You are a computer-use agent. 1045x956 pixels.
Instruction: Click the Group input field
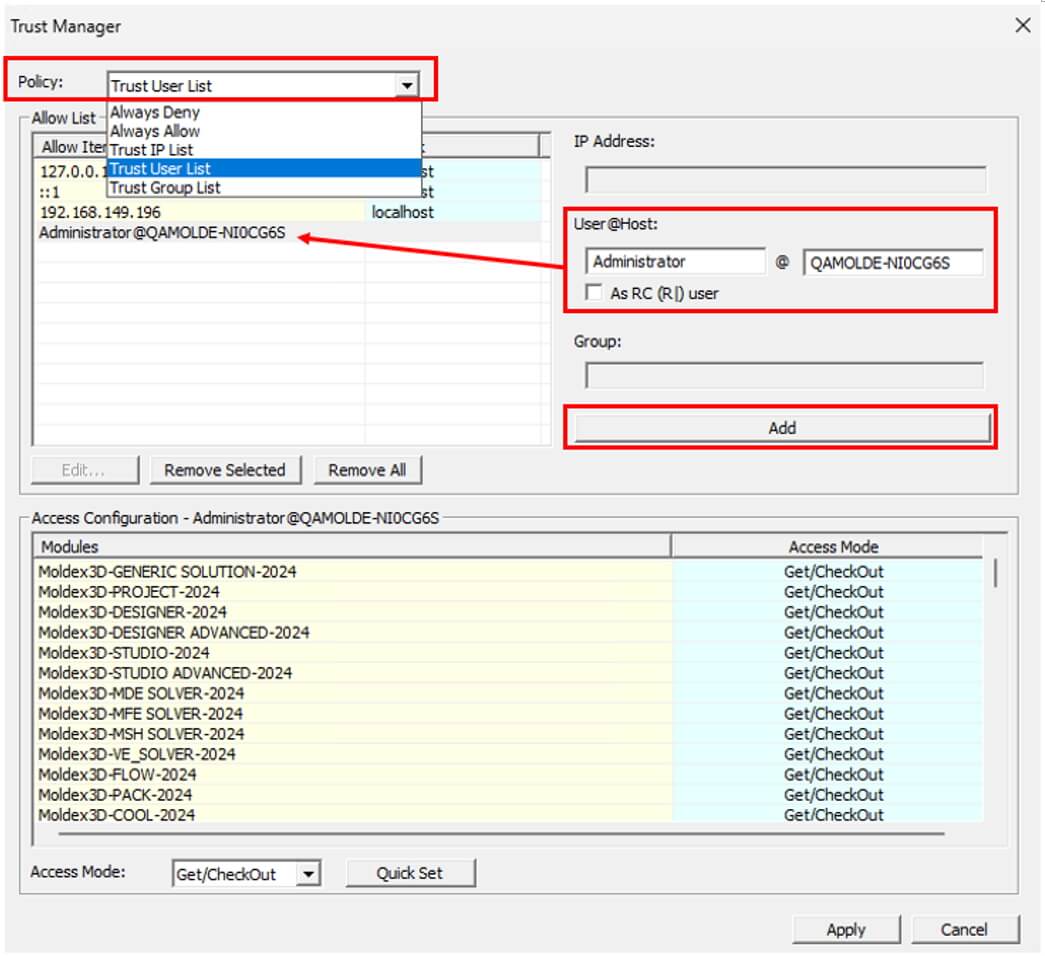point(784,375)
